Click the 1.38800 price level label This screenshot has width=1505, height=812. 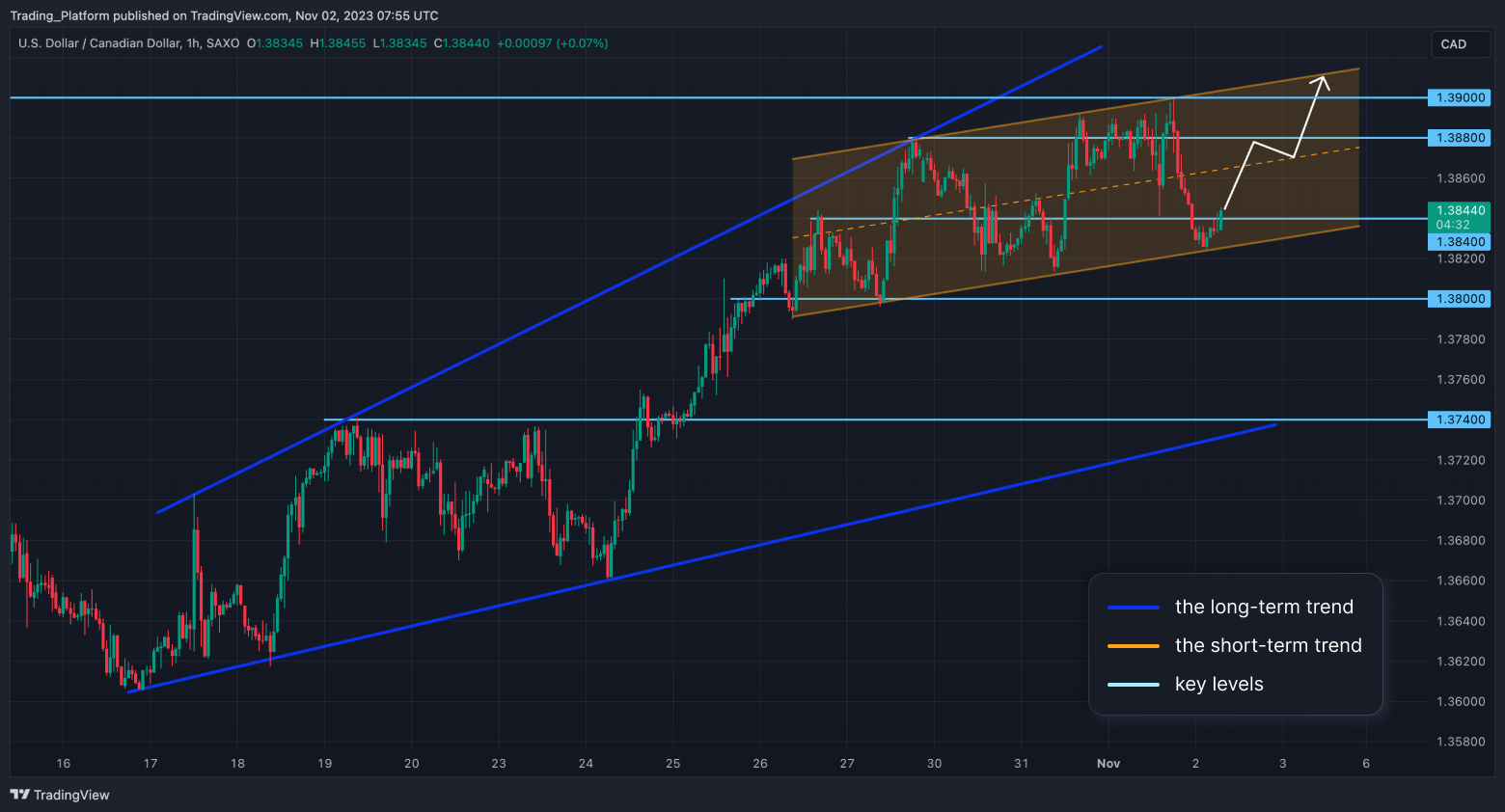coord(1459,138)
